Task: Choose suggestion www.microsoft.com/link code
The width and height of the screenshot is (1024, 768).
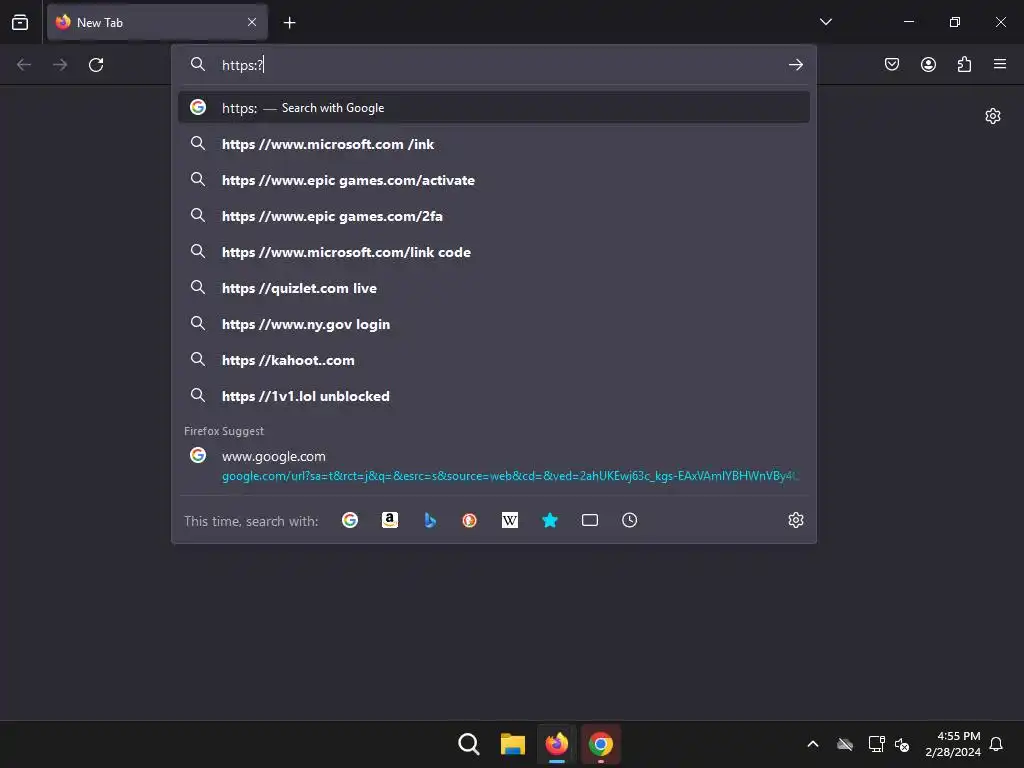Action: (494, 251)
